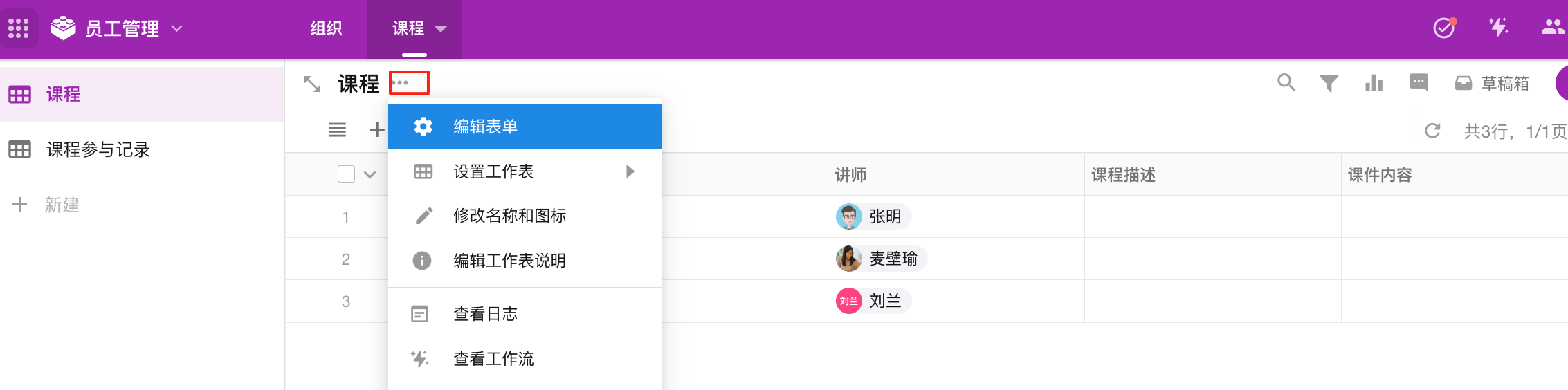The height and width of the screenshot is (390, 1568).
Task: Click lecturer 麦壁瑜 in row 2
Action: click(x=881, y=259)
